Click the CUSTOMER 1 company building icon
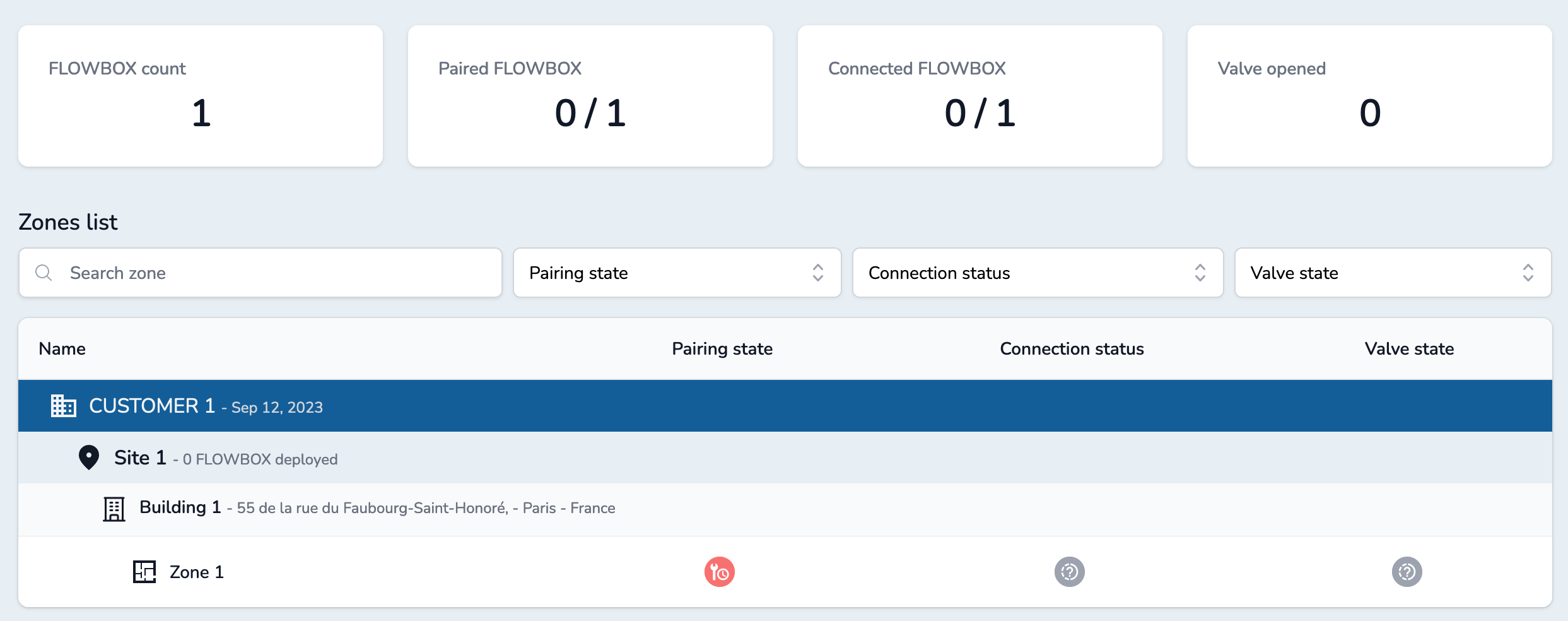The width and height of the screenshot is (1568, 621). click(64, 406)
